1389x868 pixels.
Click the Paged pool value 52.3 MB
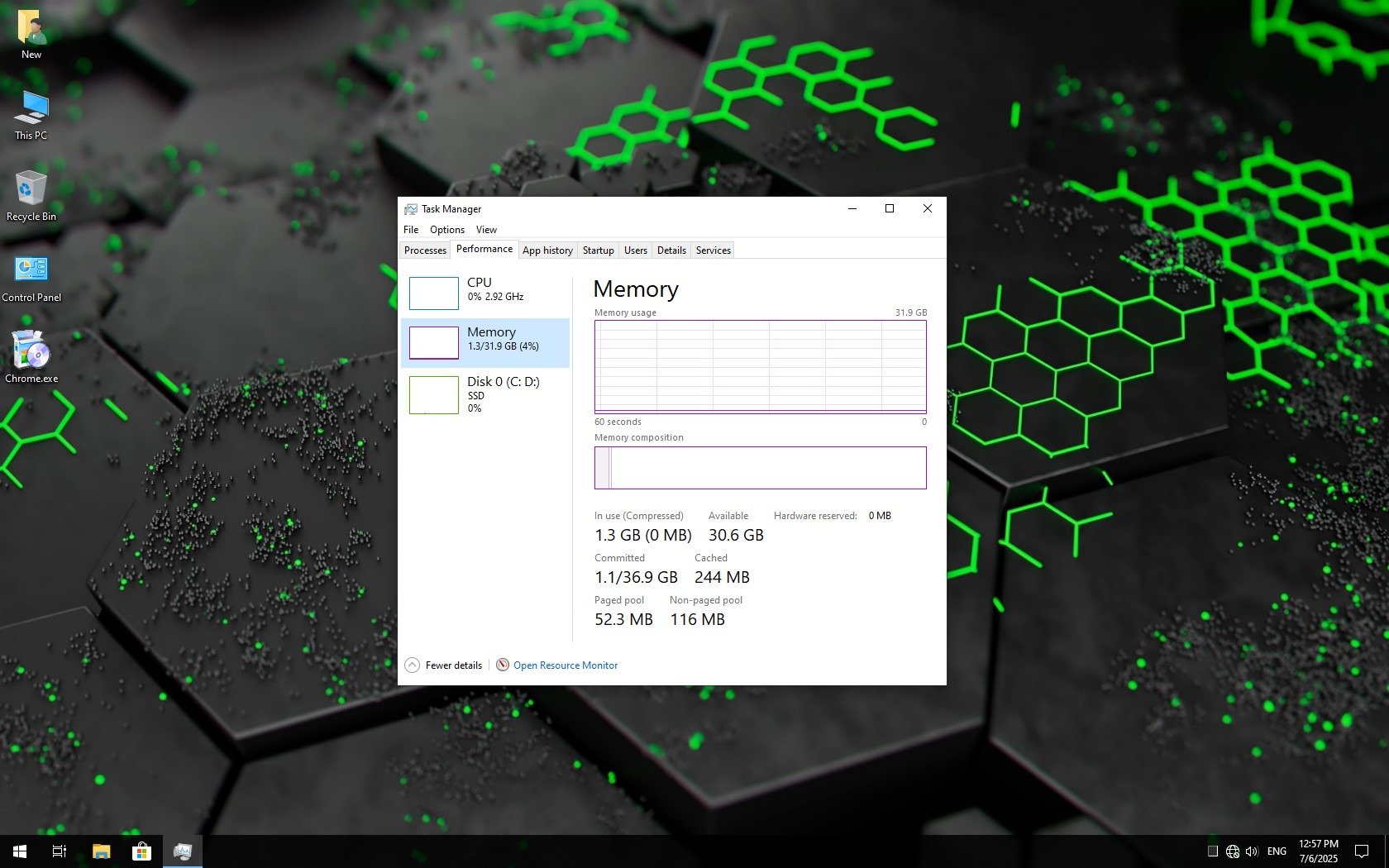coord(623,619)
